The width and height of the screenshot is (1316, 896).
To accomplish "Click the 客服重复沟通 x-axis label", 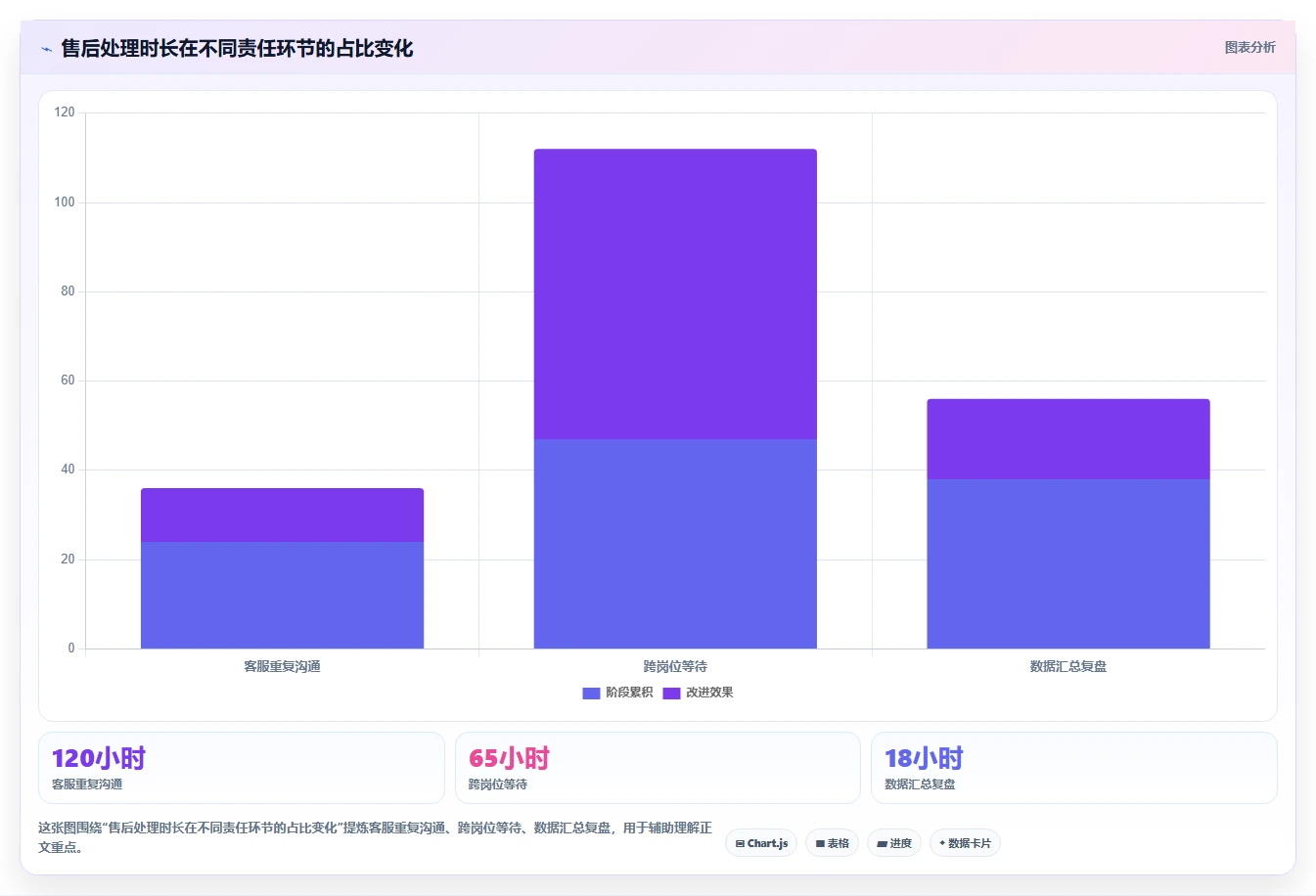I will click(x=282, y=666).
